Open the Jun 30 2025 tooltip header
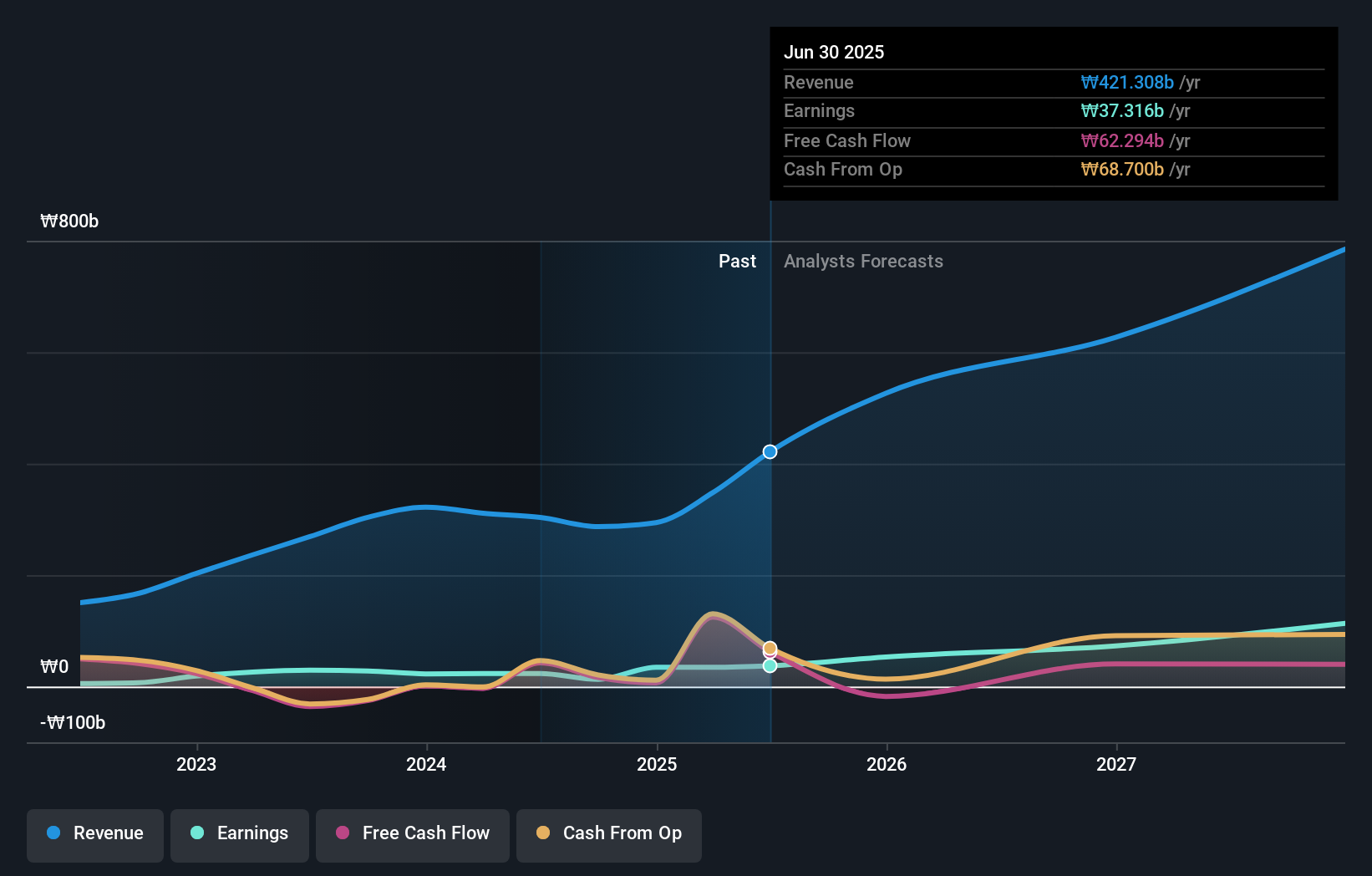 (x=834, y=52)
